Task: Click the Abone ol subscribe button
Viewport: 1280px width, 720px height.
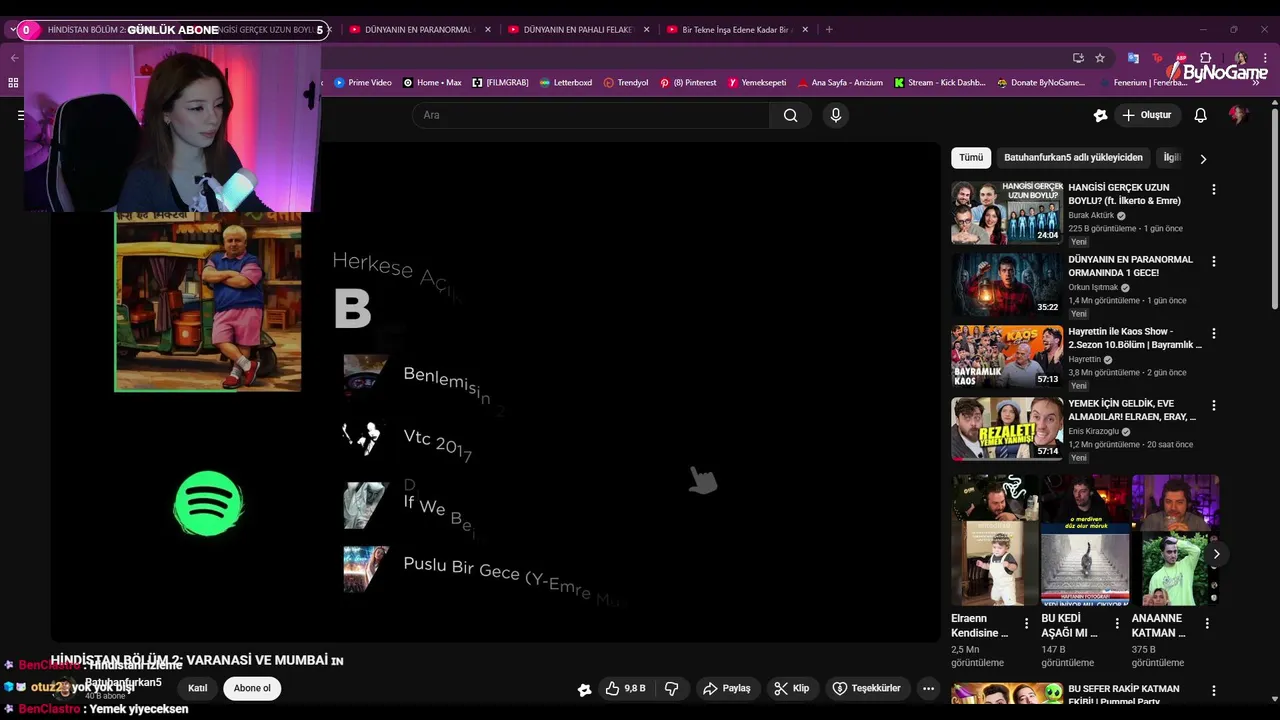Action: pyautogui.click(x=252, y=688)
